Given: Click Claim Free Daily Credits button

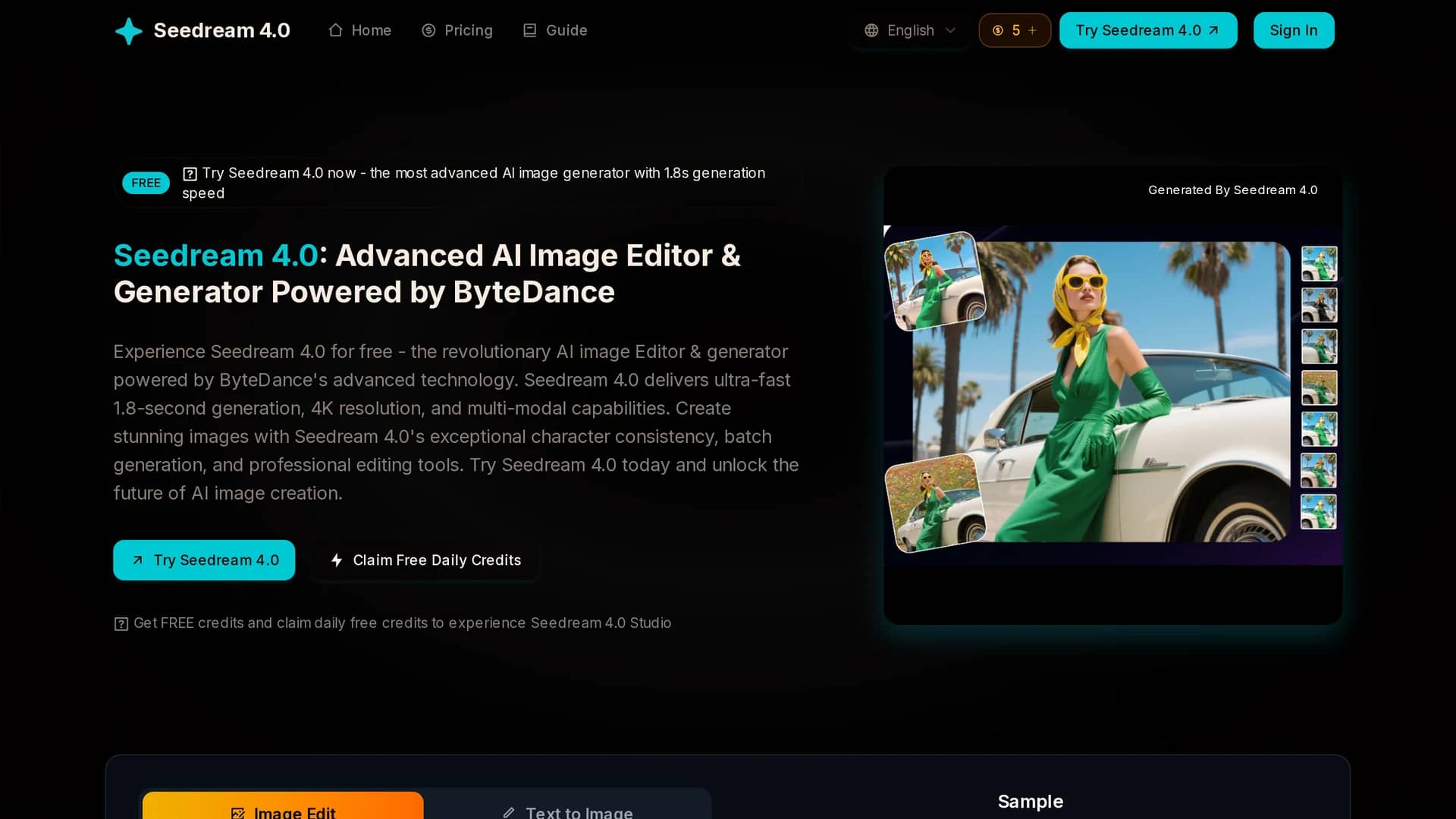Looking at the screenshot, I should pos(425,560).
